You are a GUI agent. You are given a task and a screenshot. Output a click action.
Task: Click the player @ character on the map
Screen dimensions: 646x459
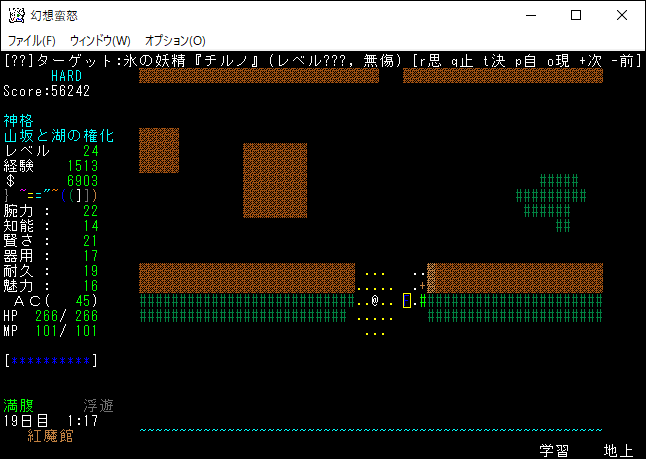click(x=375, y=300)
